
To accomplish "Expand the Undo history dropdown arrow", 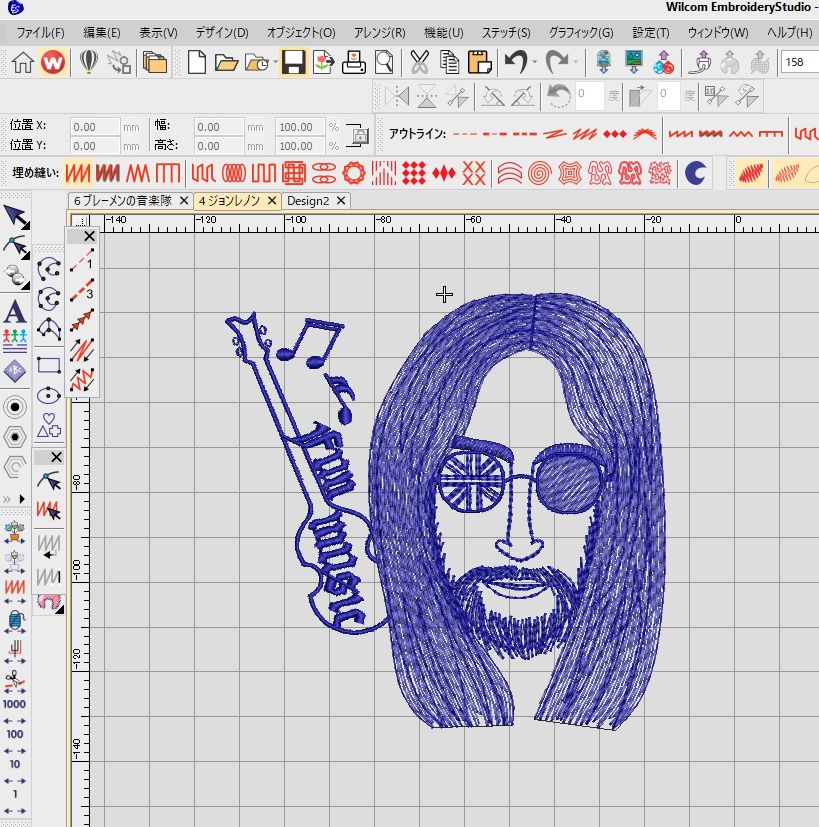I will pos(535,62).
